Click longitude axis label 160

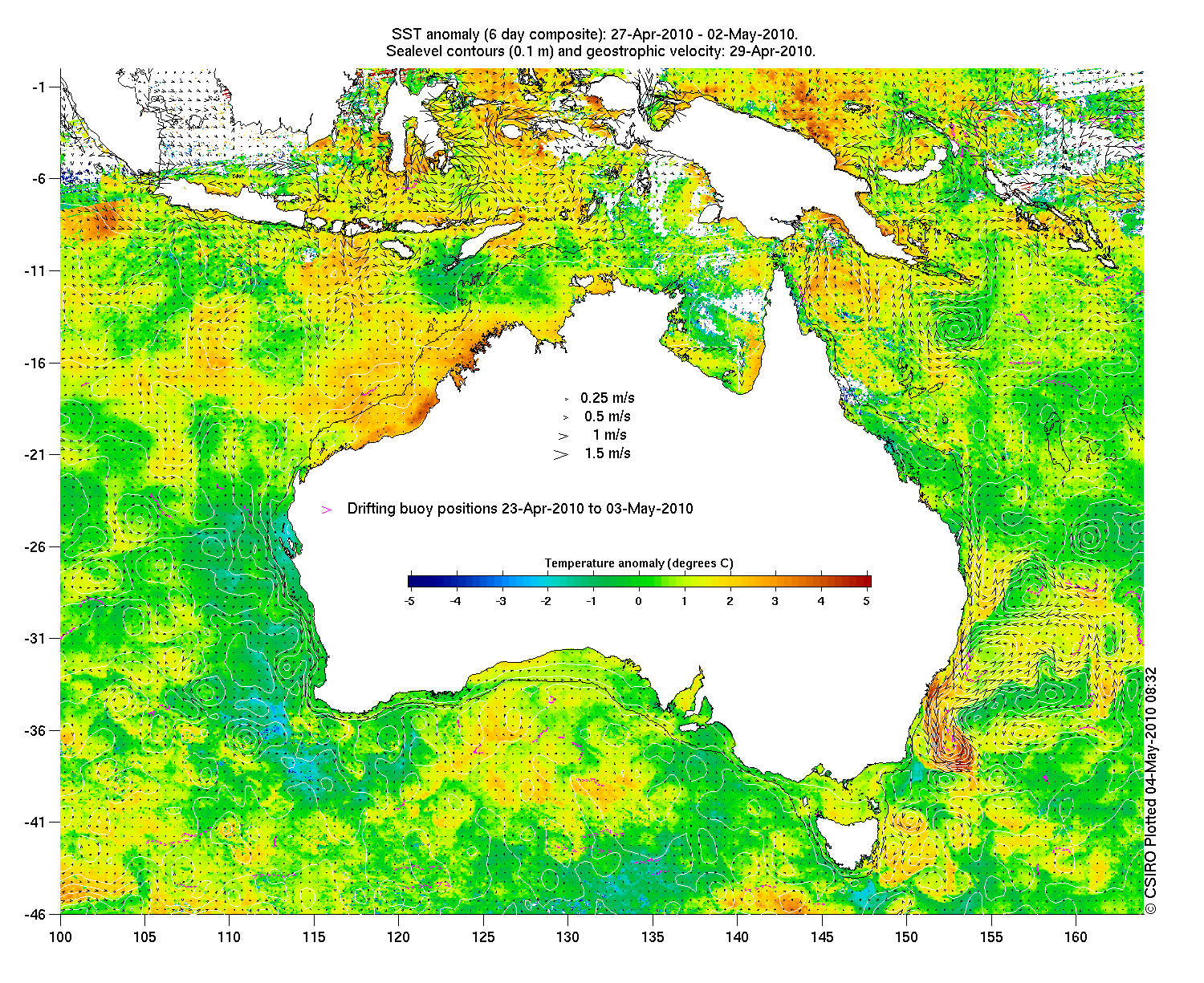tap(1075, 936)
